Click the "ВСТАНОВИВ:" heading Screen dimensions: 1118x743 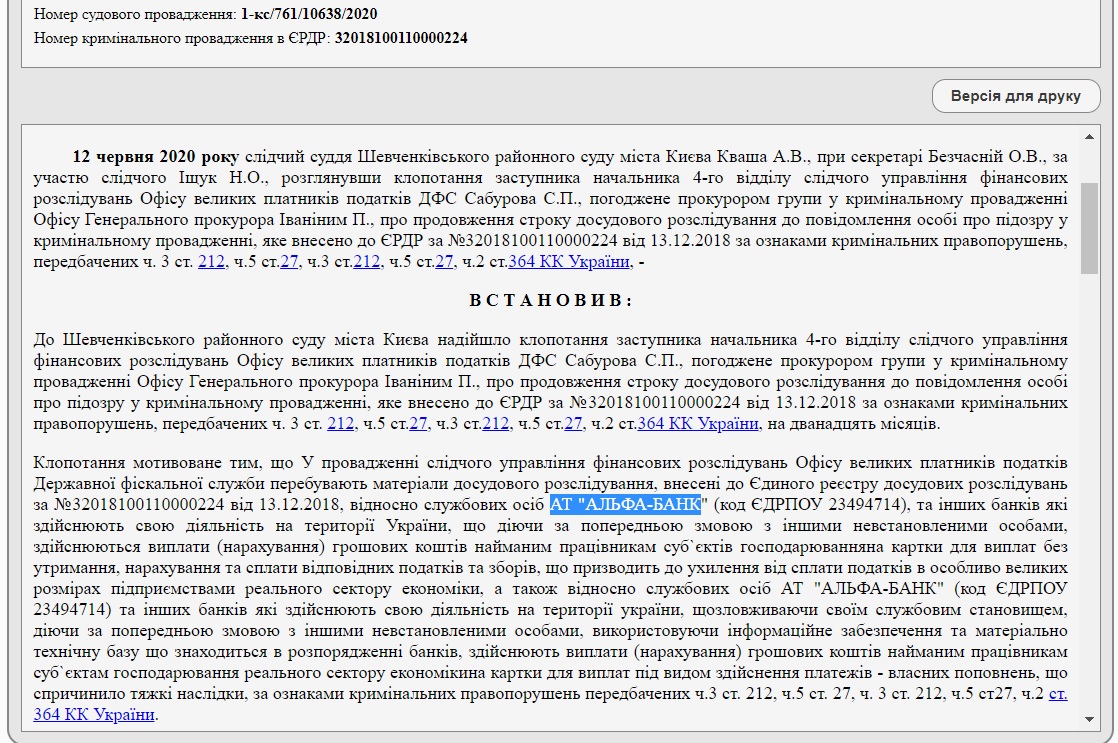[550, 301]
